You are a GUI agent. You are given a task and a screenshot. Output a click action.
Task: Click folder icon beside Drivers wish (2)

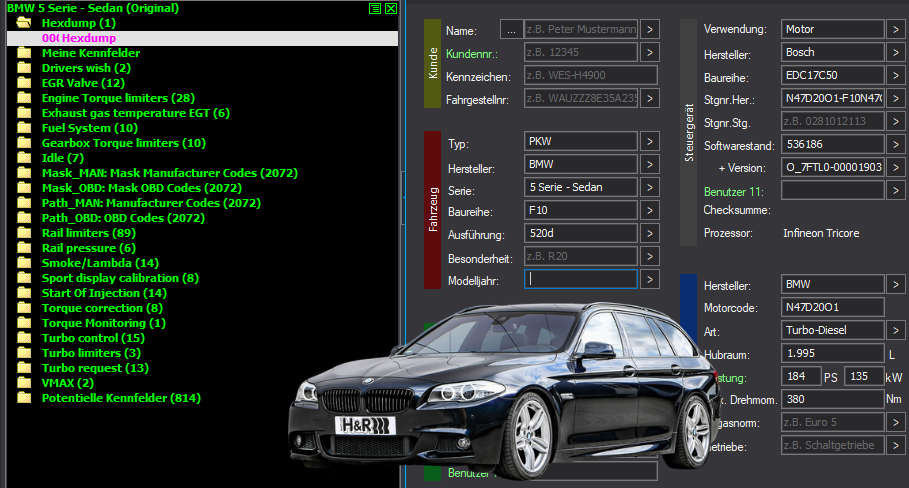[x=24, y=68]
